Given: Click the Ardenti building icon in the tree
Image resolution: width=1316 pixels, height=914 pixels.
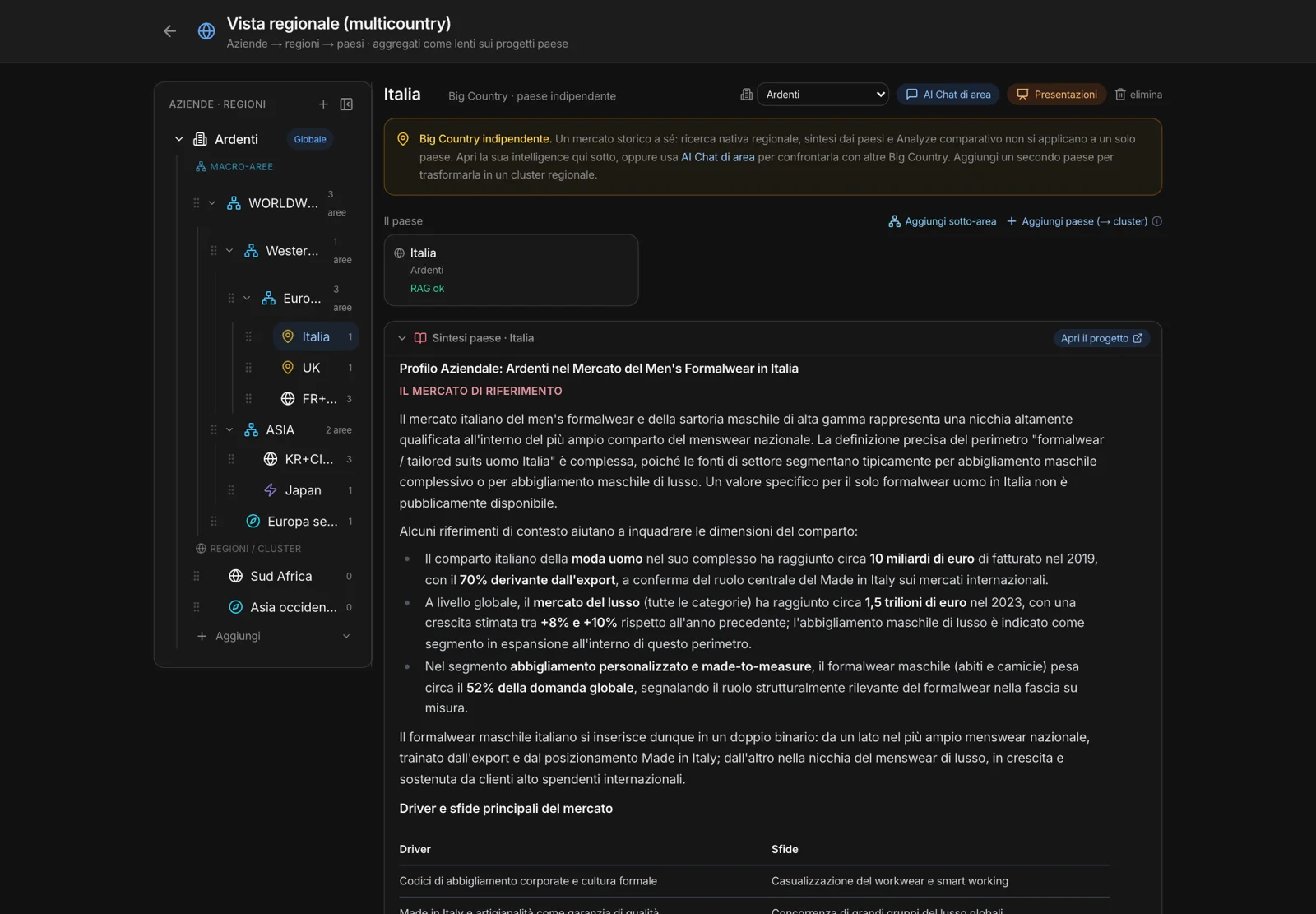Looking at the screenshot, I should 200,139.
